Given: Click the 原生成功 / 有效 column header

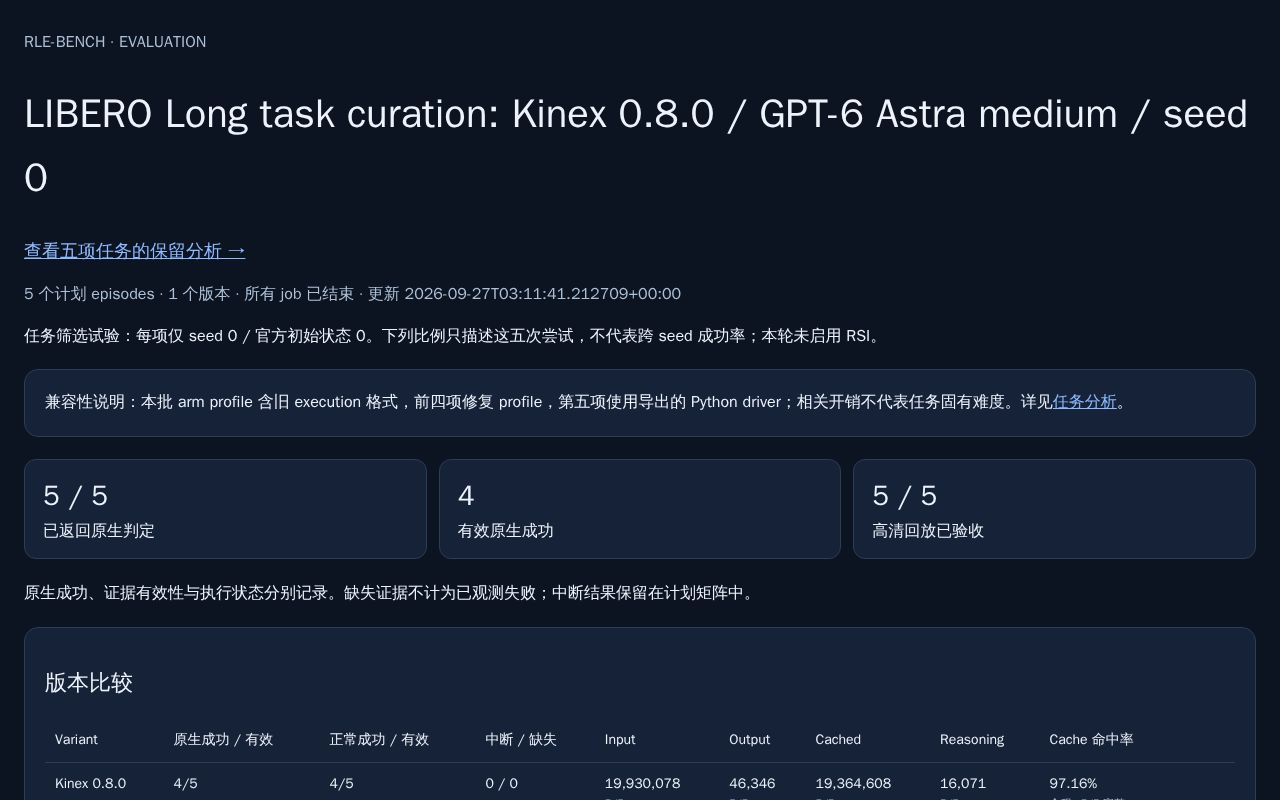Looking at the screenshot, I should click(223, 740).
